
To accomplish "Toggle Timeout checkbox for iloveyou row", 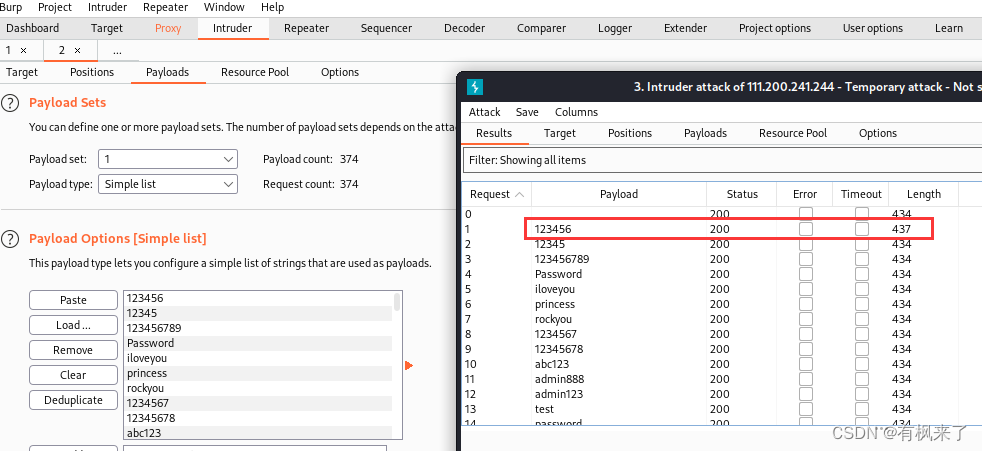I will coord(862,289).
